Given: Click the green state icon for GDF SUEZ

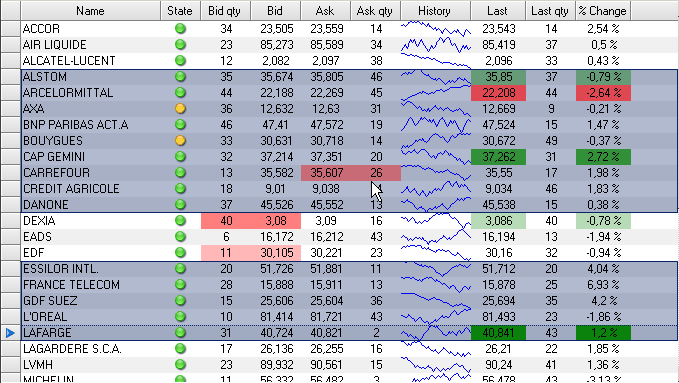Looking at the screenshot, I should (180, 301).
